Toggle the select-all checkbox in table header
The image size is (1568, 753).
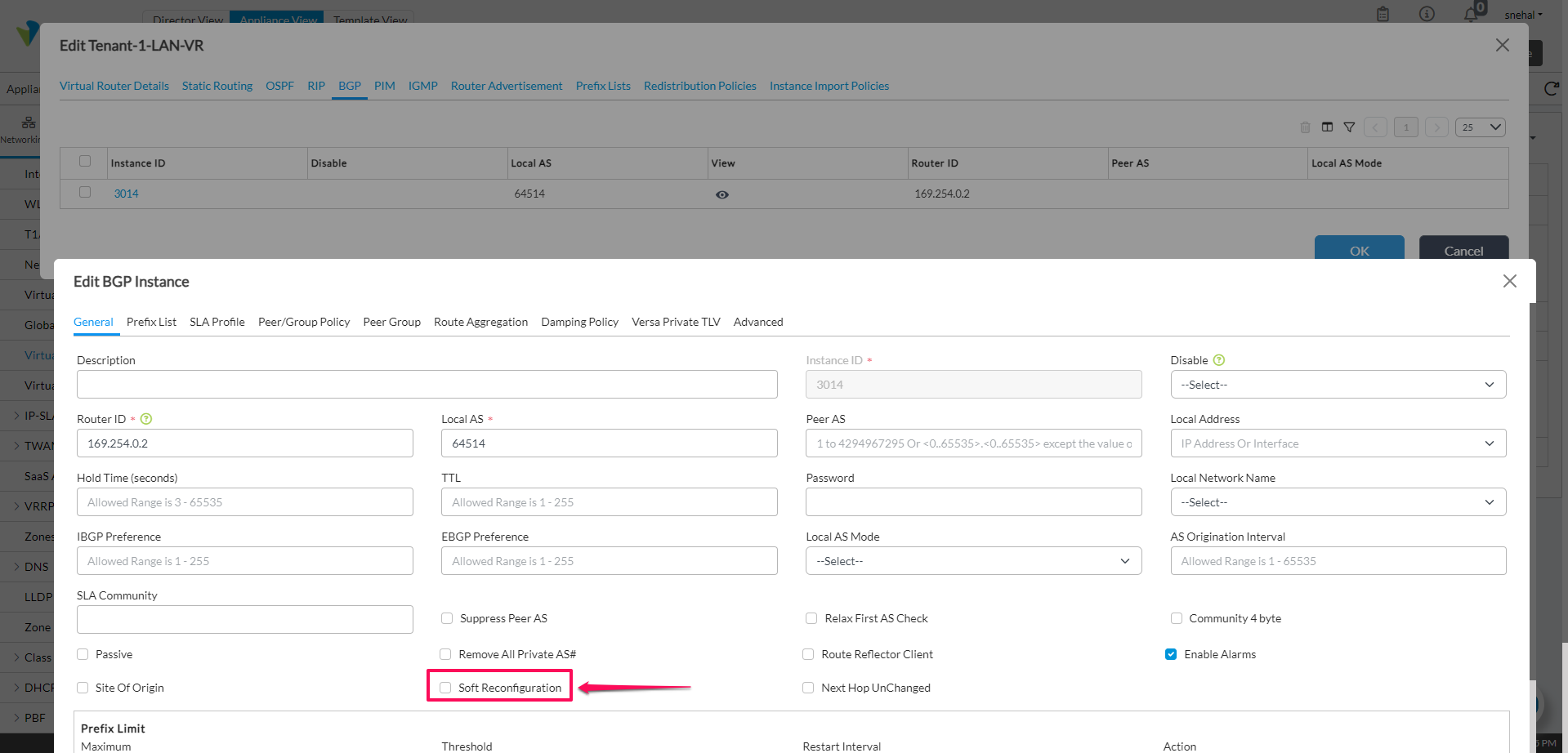click(85, 161)
